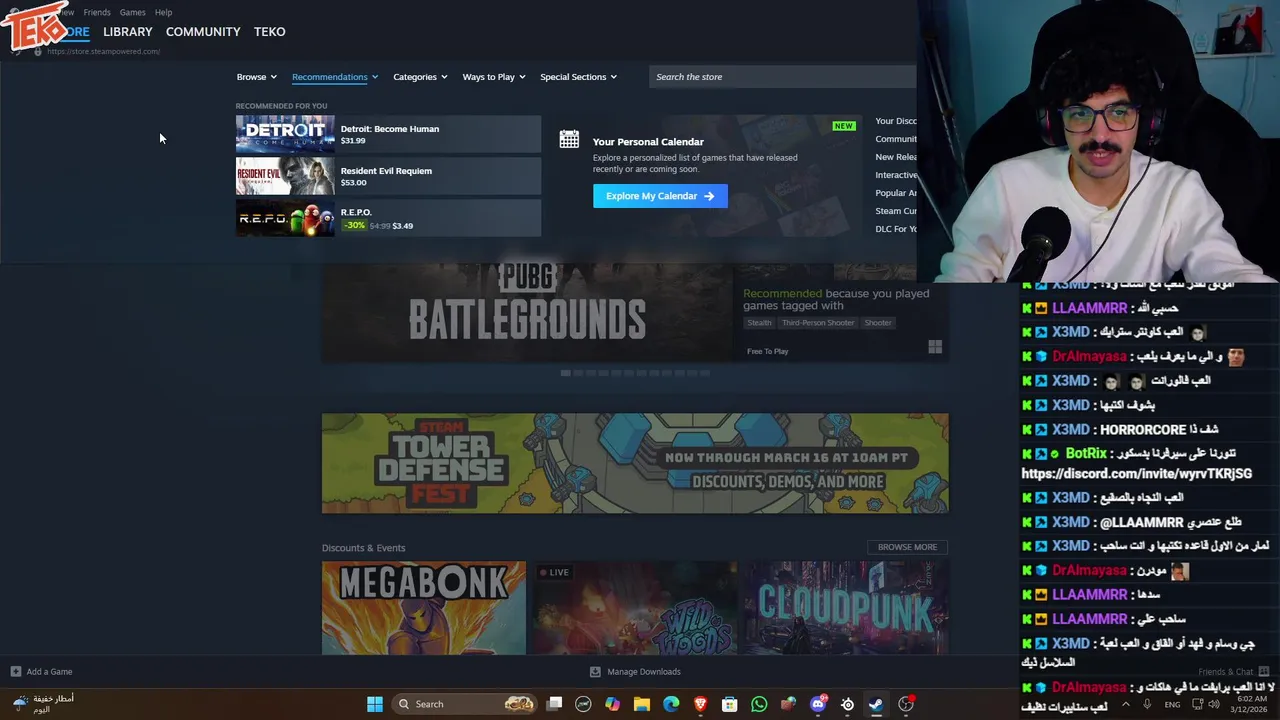Screen dimensions: 1280x720
Task: Open Discord taskbar icon
Action: coord(818,704)
